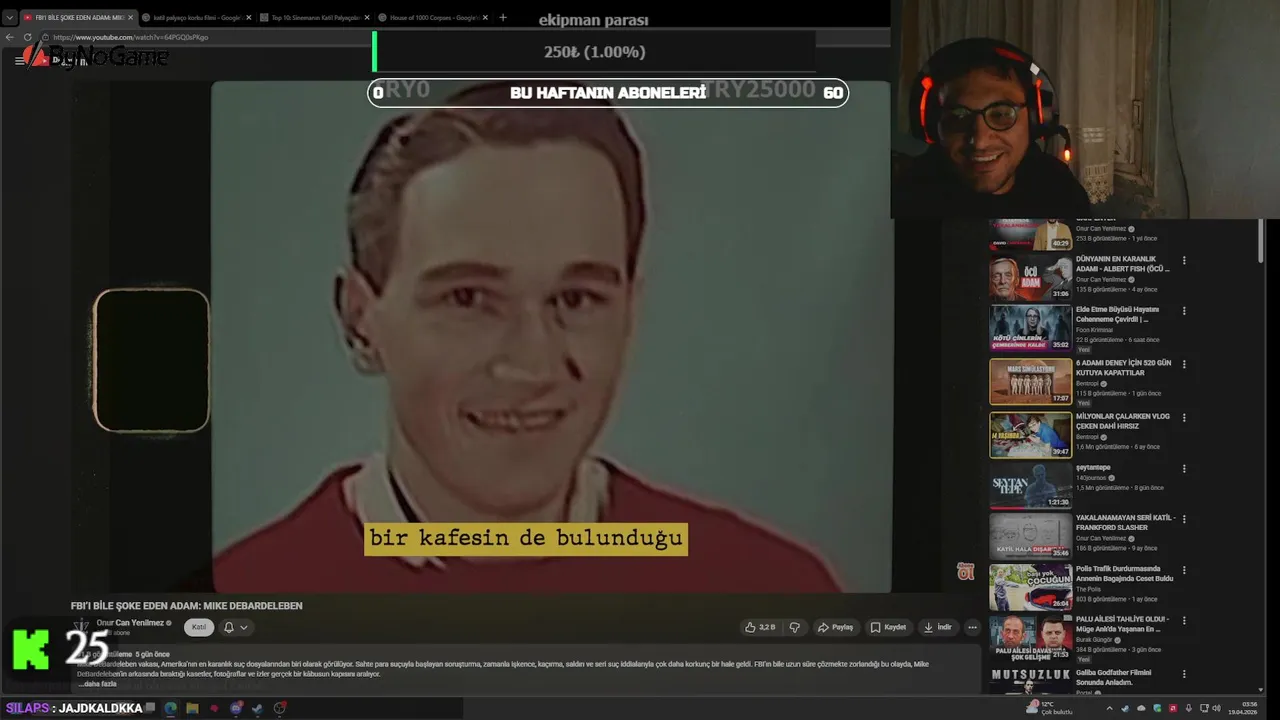Click 'The Polis' channel name in suggestions
The width and height of the screenshot is (1280, 720).
click(1088, 589)
